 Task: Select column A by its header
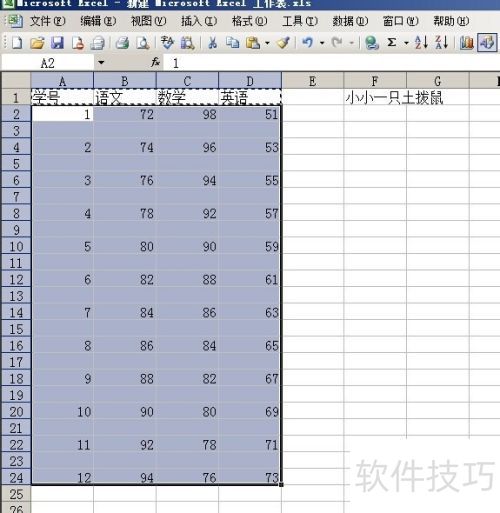(x=62, y=81)
